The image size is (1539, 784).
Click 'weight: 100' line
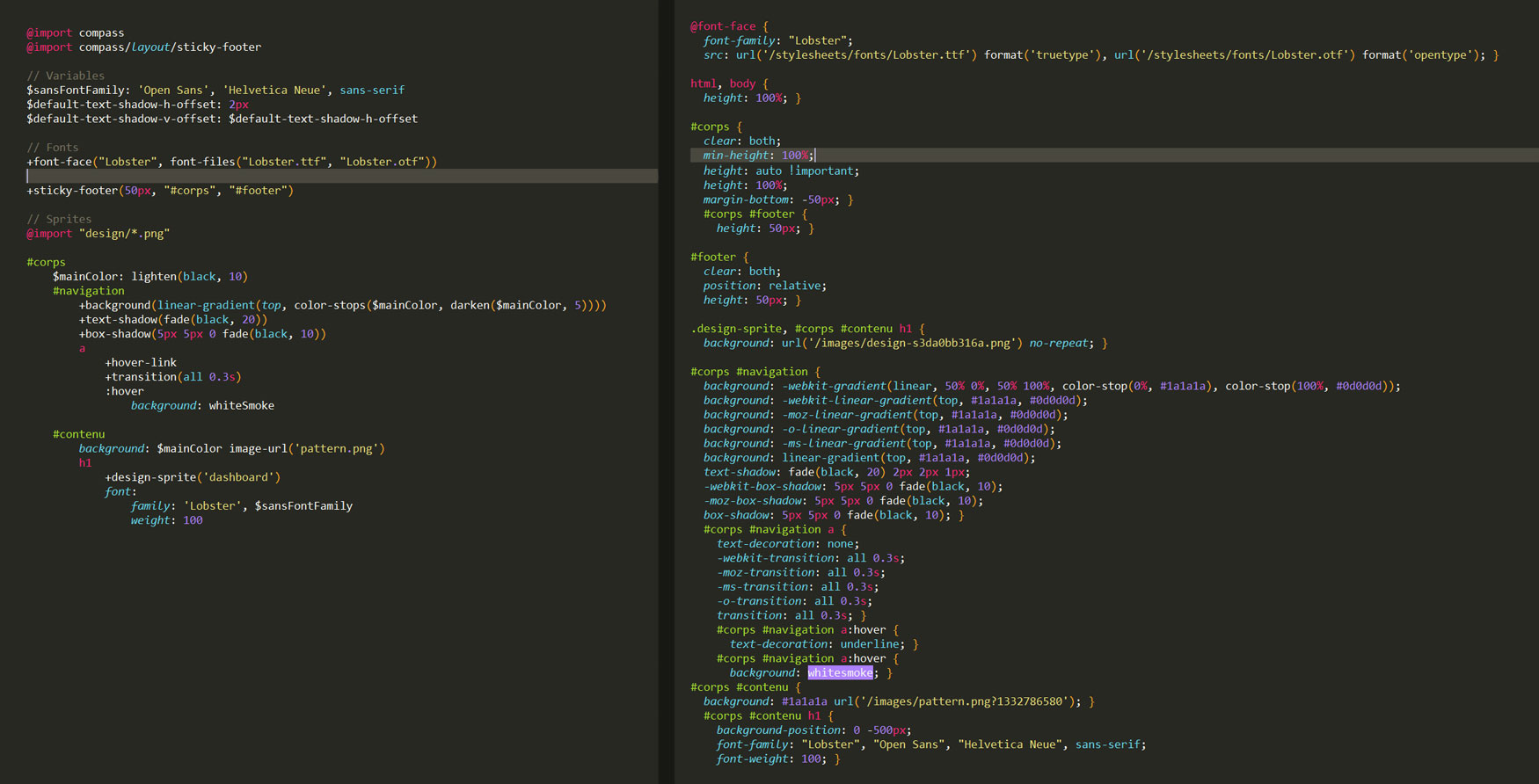(167, 520)
